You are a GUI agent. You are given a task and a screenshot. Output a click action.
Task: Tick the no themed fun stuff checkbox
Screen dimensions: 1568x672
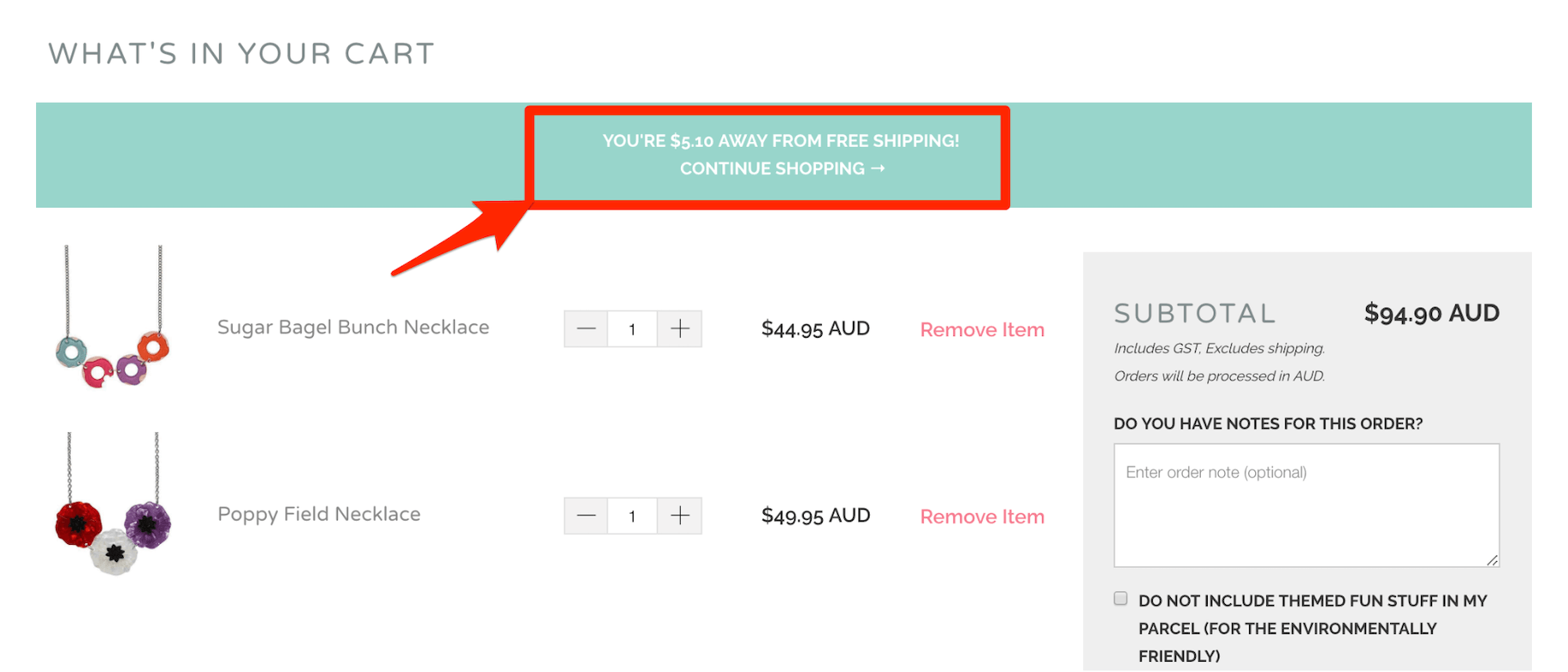pos(1120,599)
